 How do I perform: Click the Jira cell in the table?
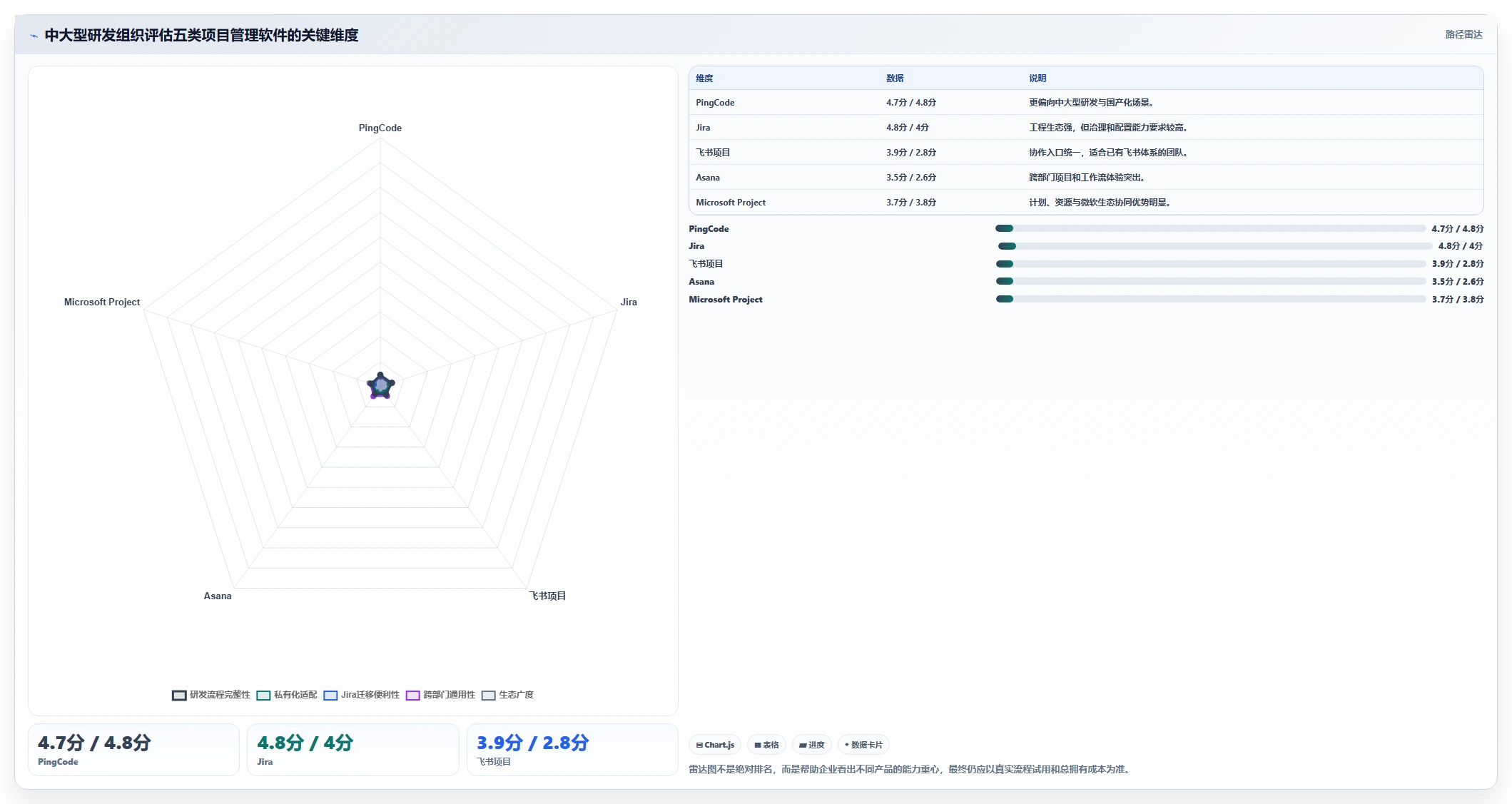click(x=703, y=128)
